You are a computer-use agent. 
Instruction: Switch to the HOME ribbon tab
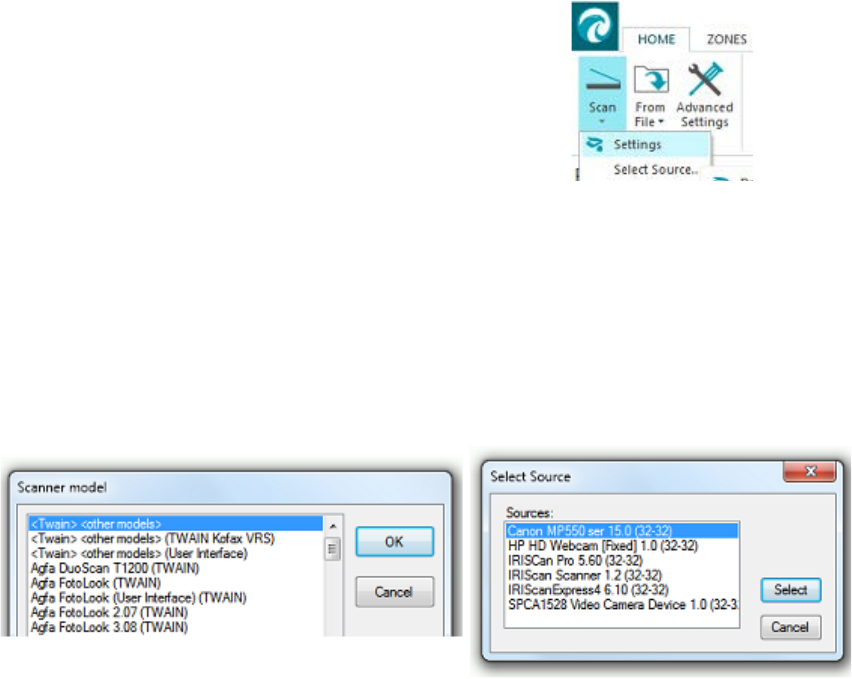656,39
